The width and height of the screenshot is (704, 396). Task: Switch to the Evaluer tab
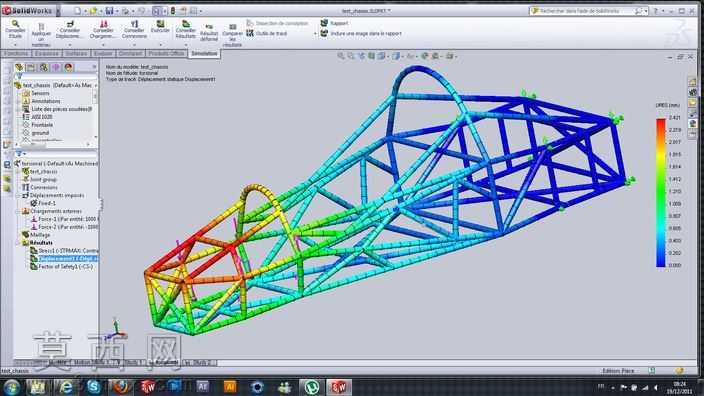[103, 53]
